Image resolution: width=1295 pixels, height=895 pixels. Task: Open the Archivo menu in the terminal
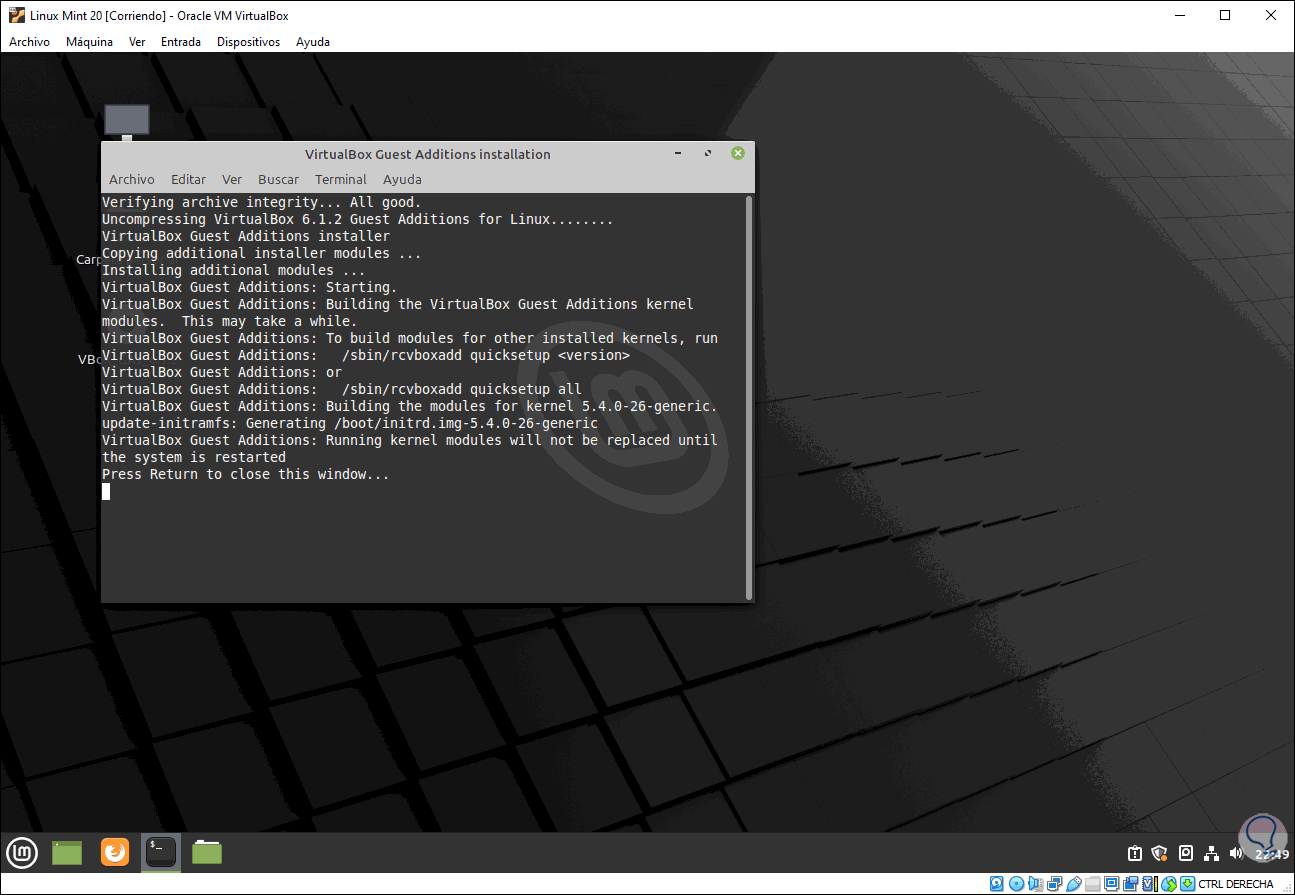132,180
